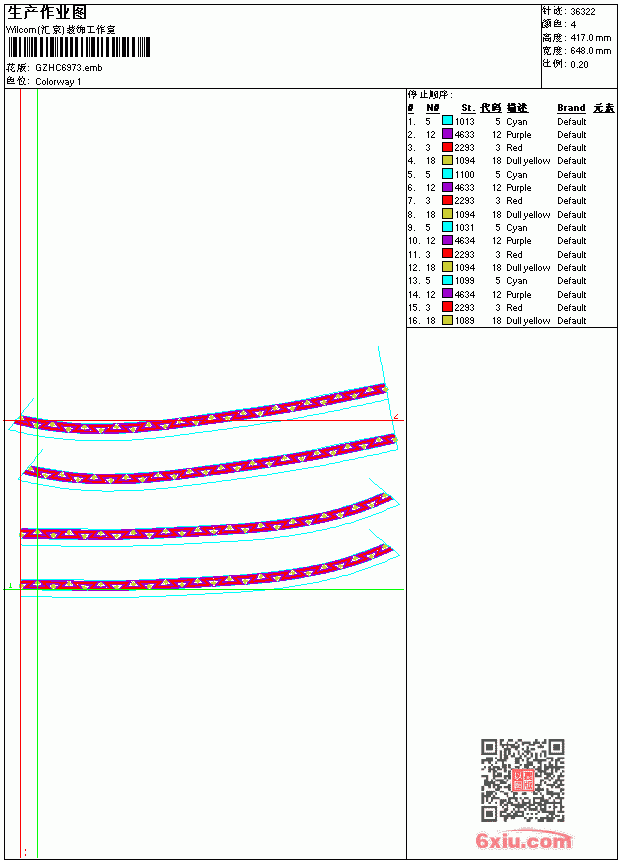
Task: Click the GZHC6973.emb file name
Action: (x=69, y=68)
